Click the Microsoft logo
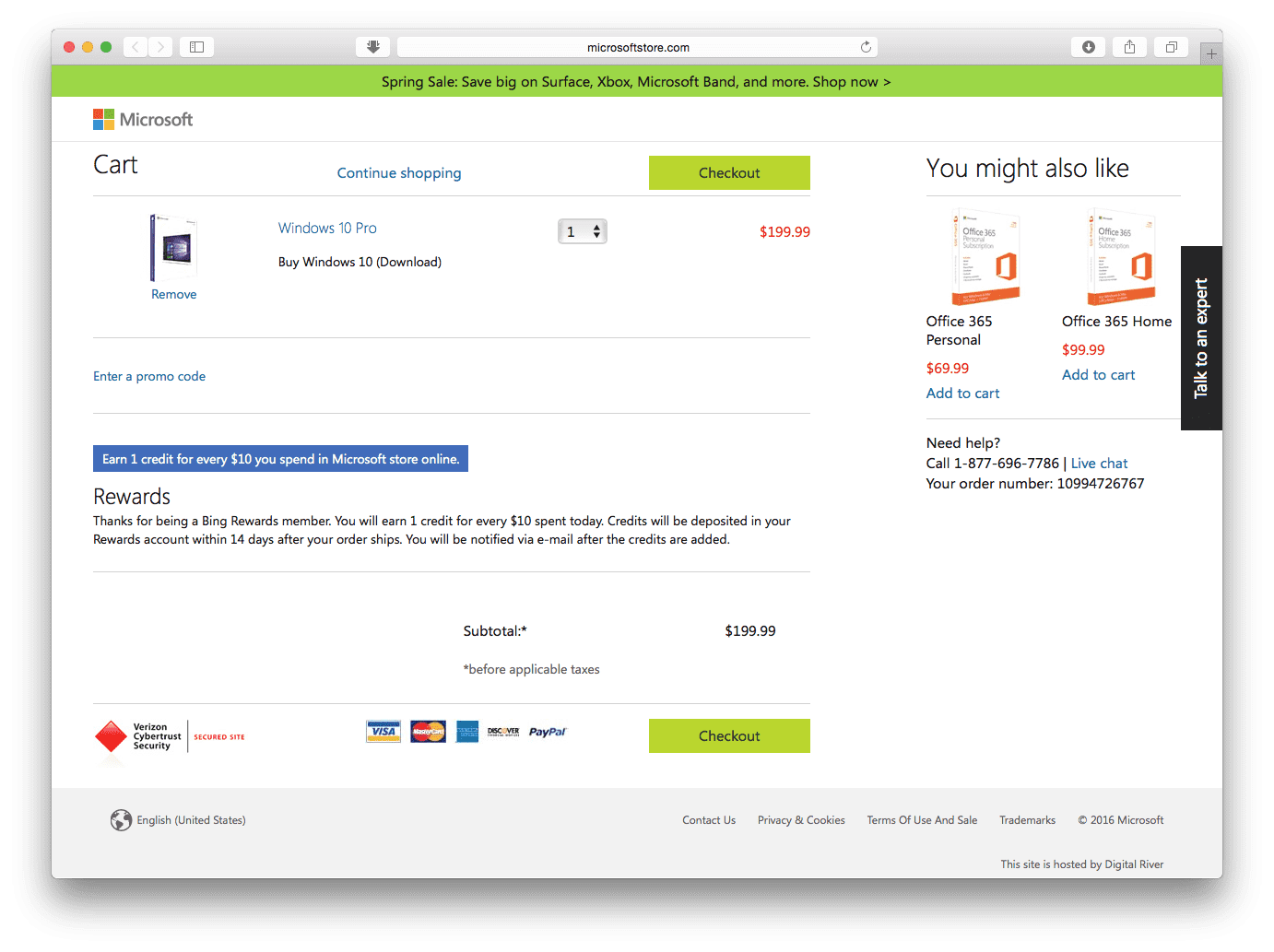The width and height of the screenshot is (1274, 952). pyautogui.click(x=143, y=120)
